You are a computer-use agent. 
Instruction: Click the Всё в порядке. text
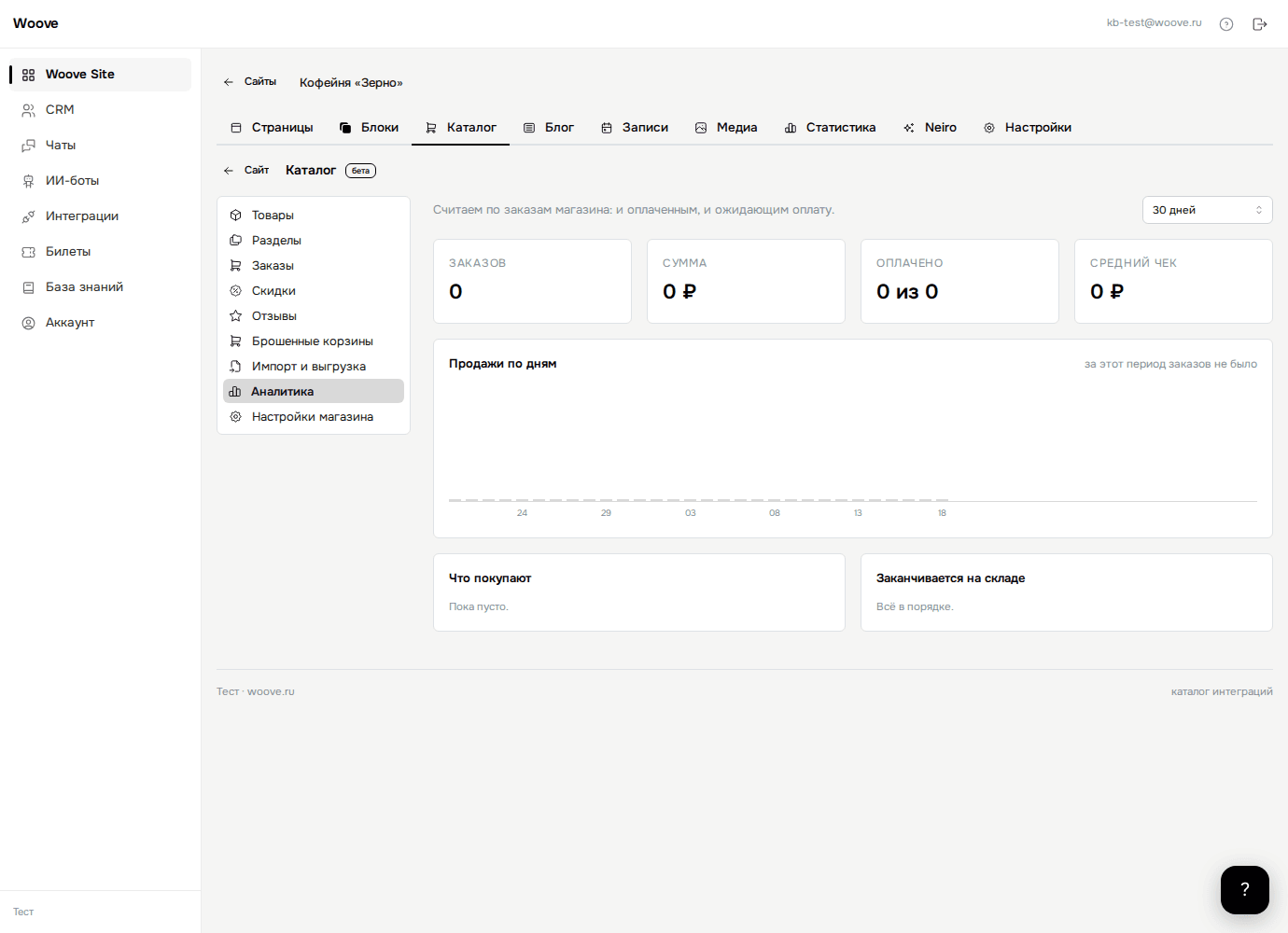[x=914, y=607]
